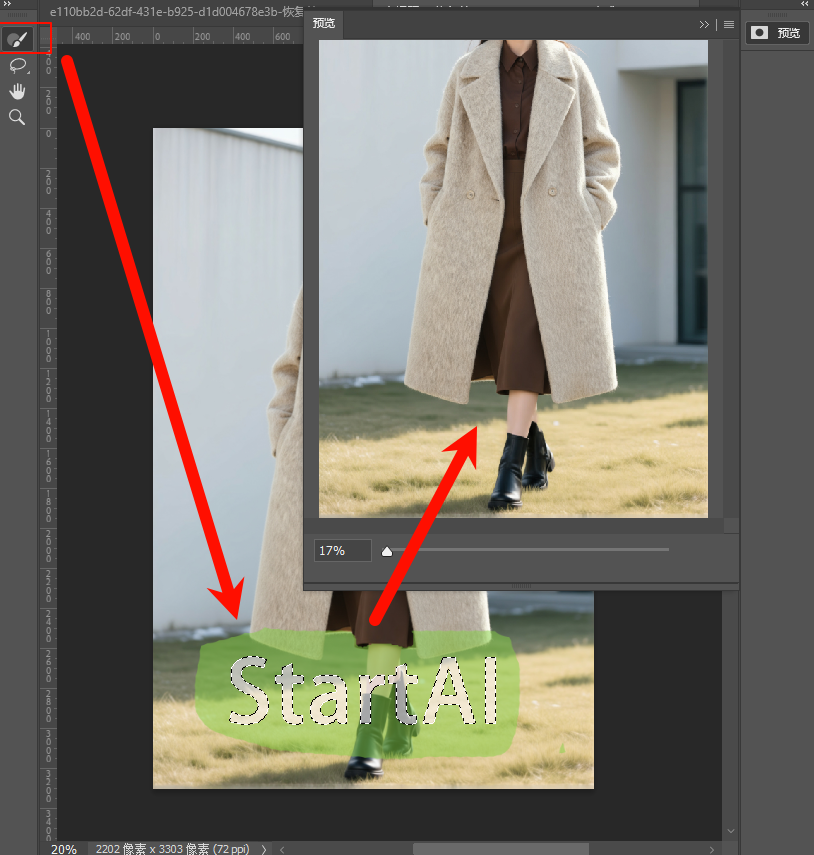
Task: Select the Lasso tool
Action: coord(17,66)
